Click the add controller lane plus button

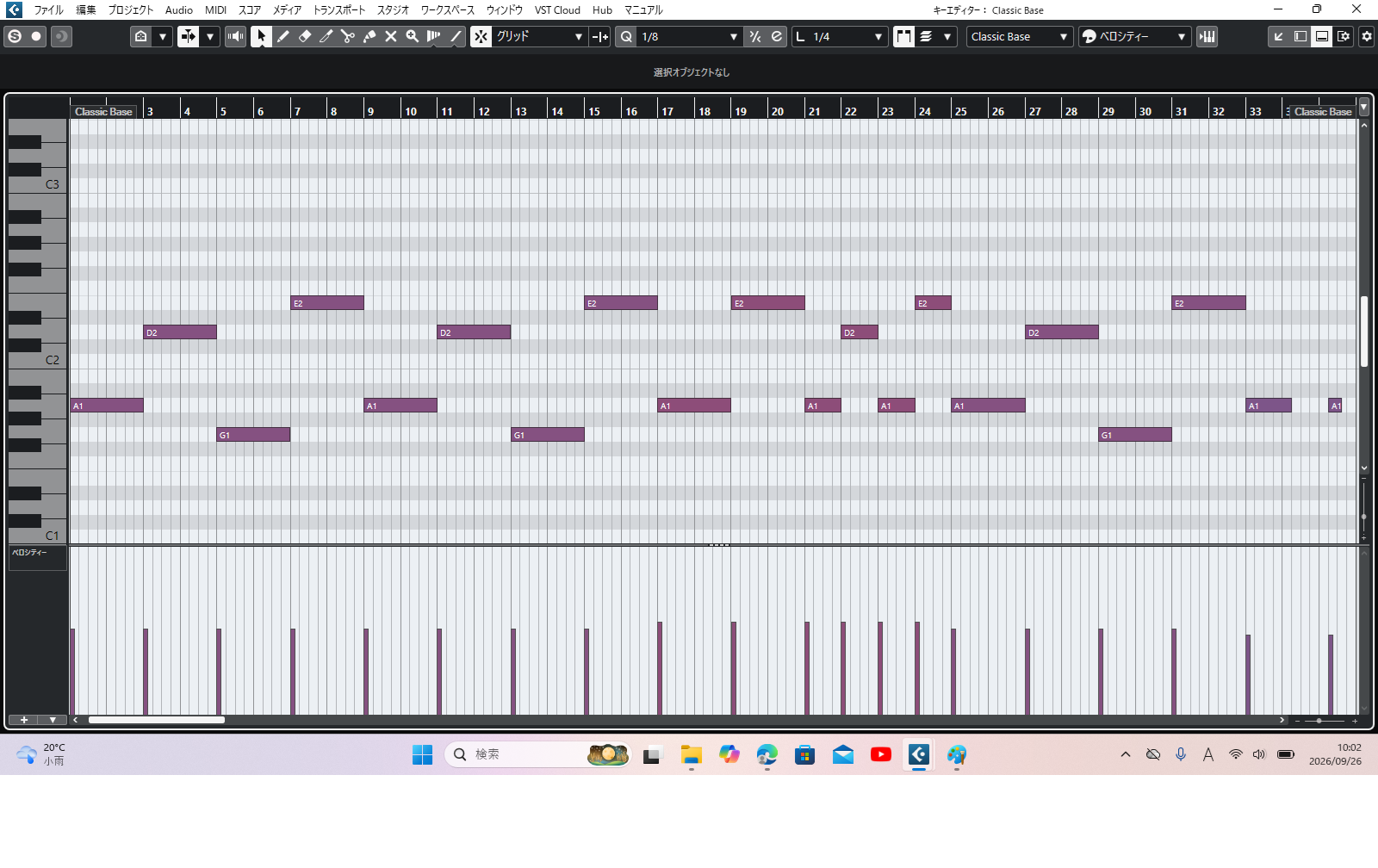pos(24,720)
